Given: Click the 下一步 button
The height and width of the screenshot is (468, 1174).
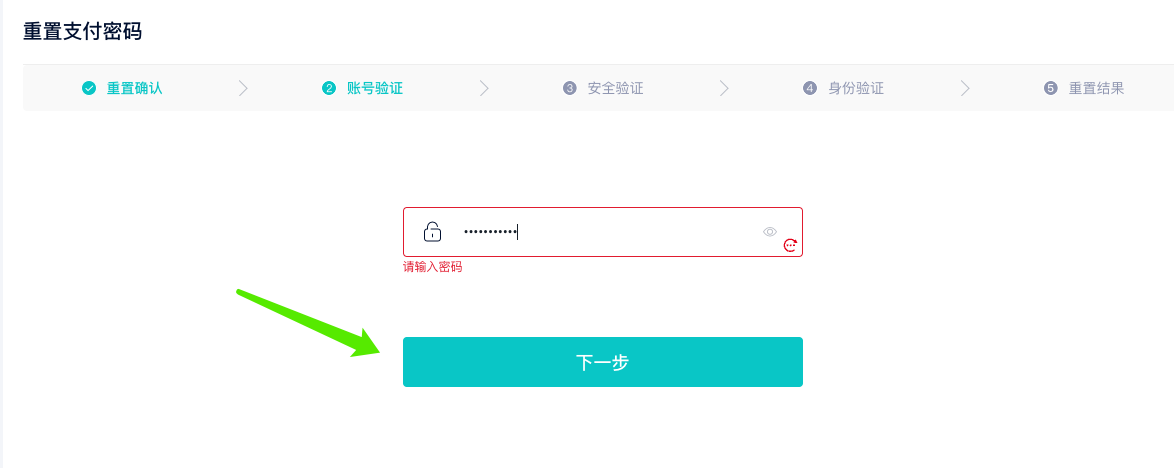Looking at the screenshot, I should coord(603,362).
